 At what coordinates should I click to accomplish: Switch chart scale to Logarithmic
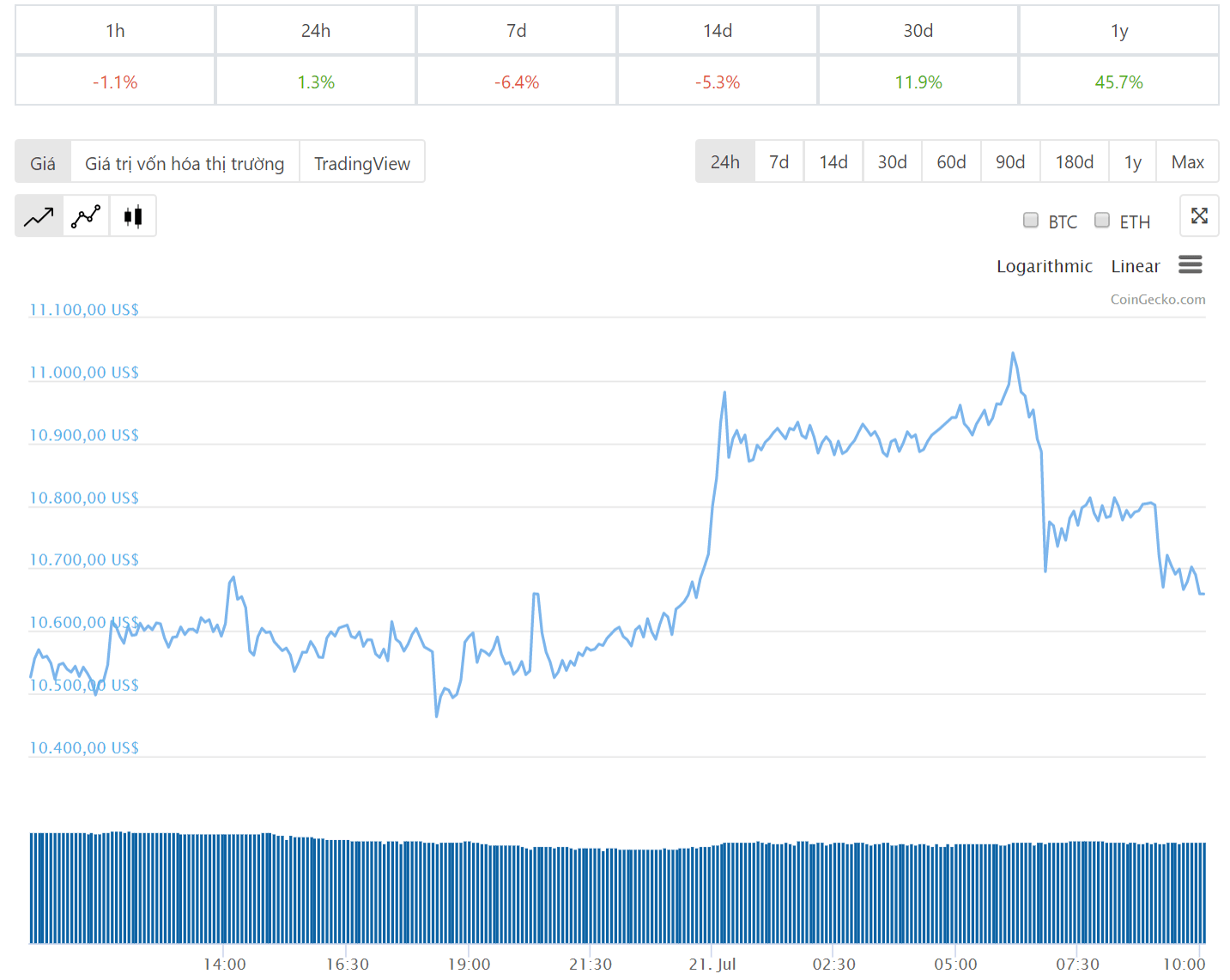pos(1045,266)
